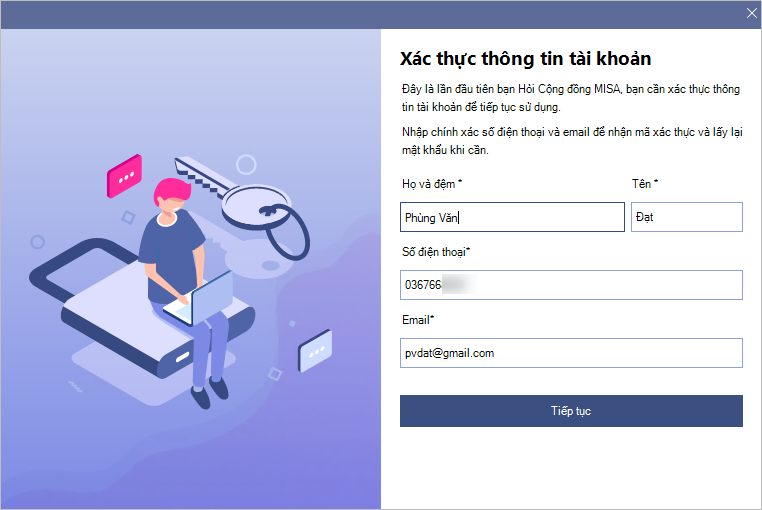Click the Tên input containing Đạt
This screenshot has height=510, width=762.
(x=686, y=217)
